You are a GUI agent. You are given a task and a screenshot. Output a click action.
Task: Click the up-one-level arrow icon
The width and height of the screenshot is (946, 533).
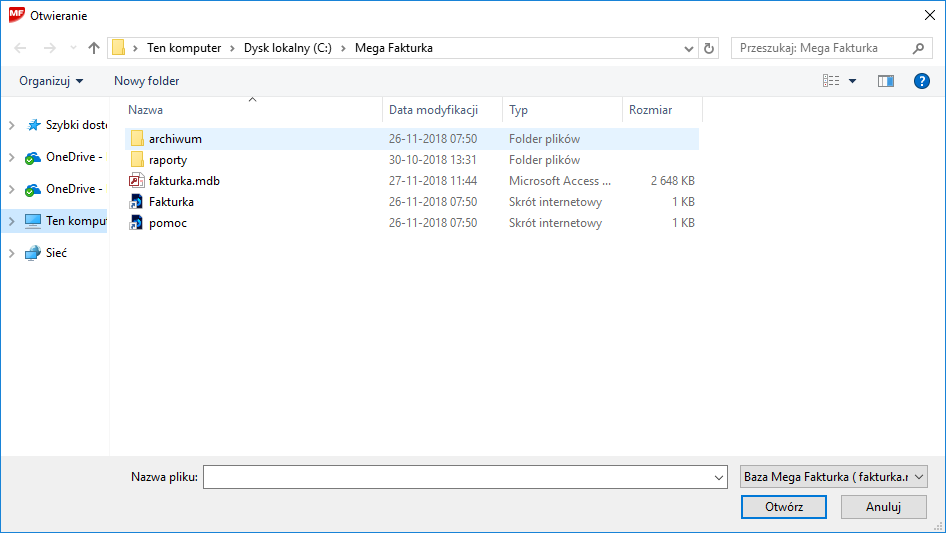click(94, 48)
